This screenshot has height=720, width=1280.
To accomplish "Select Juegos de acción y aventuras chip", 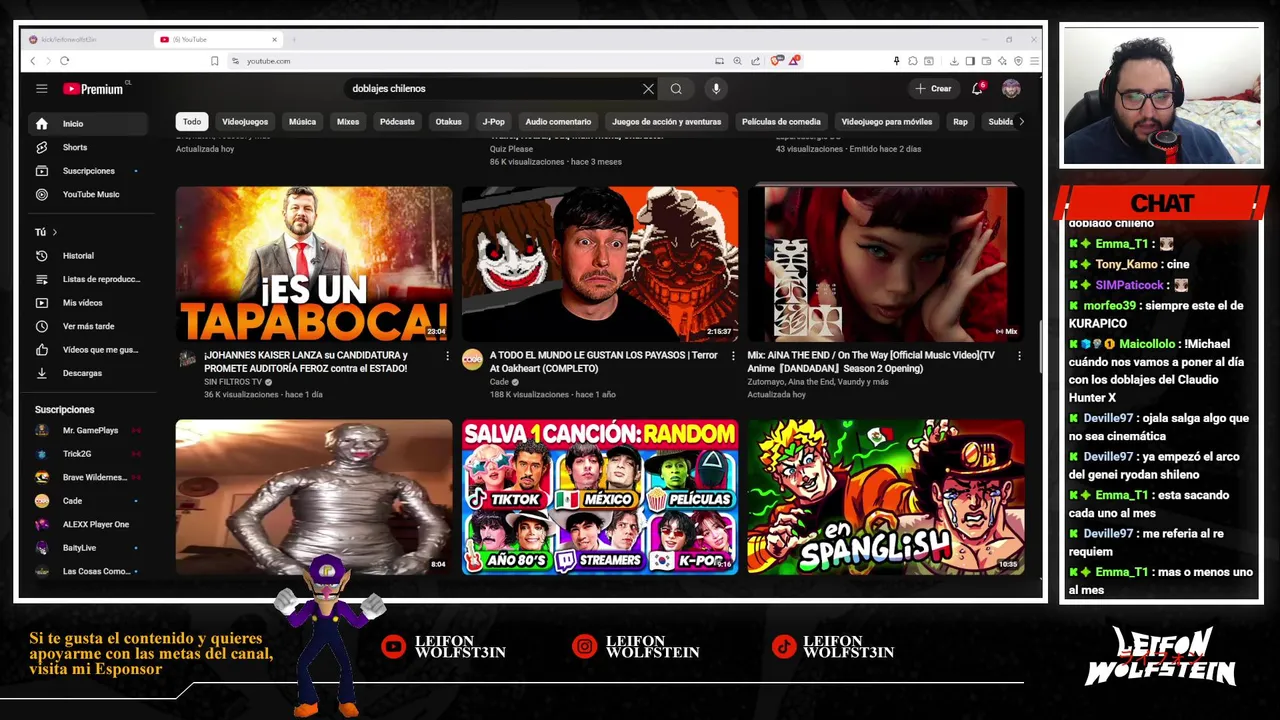I will click(666, 122).
